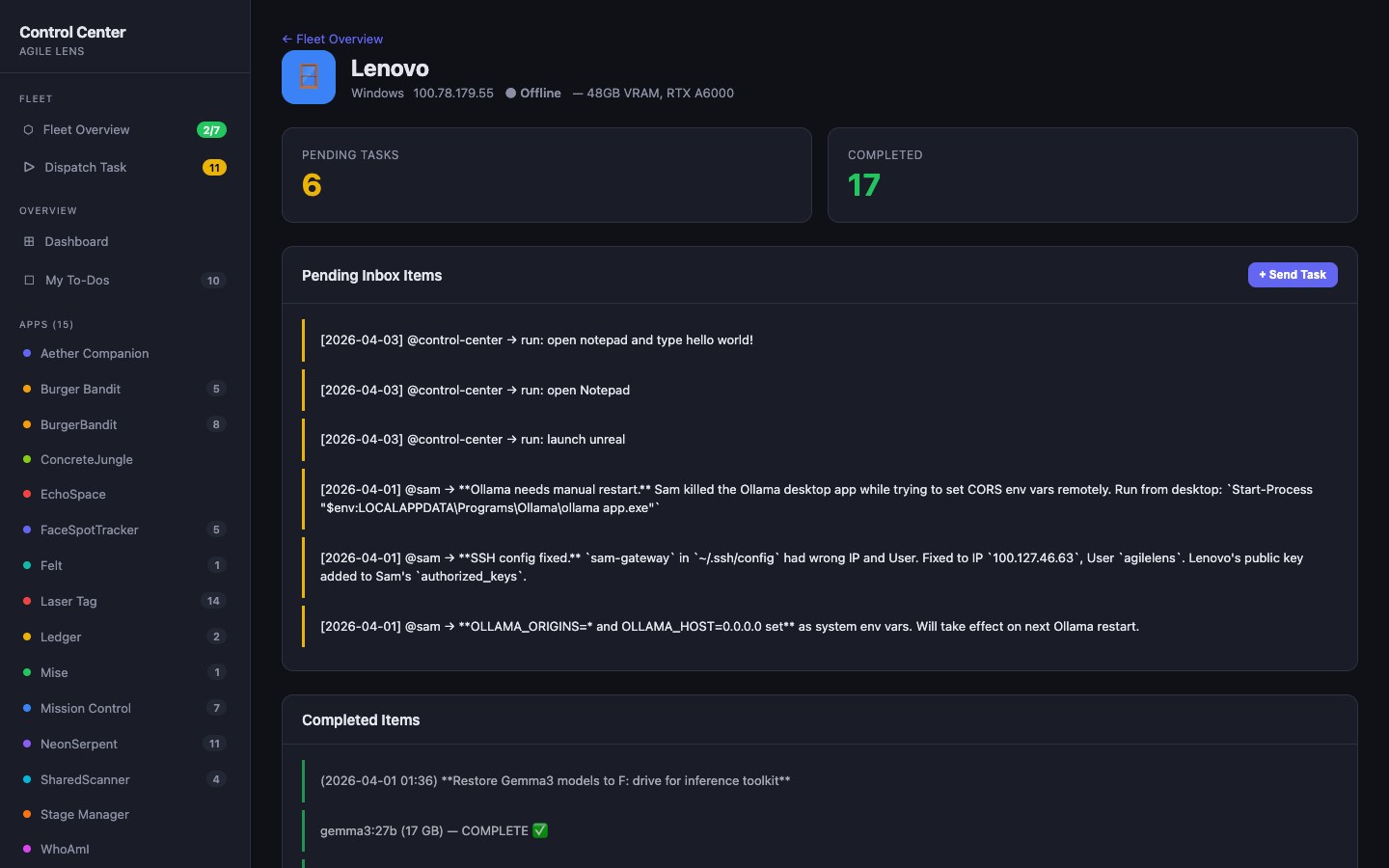The width and height of the screenshot is (1389, 868).
Task: Click the Dashboard grid icon
Action: point(29,241)
